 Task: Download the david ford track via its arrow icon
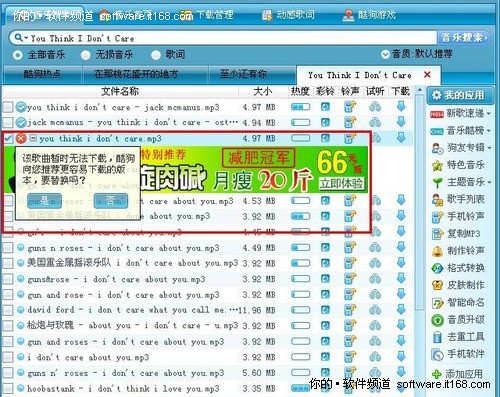pos(401,310)
